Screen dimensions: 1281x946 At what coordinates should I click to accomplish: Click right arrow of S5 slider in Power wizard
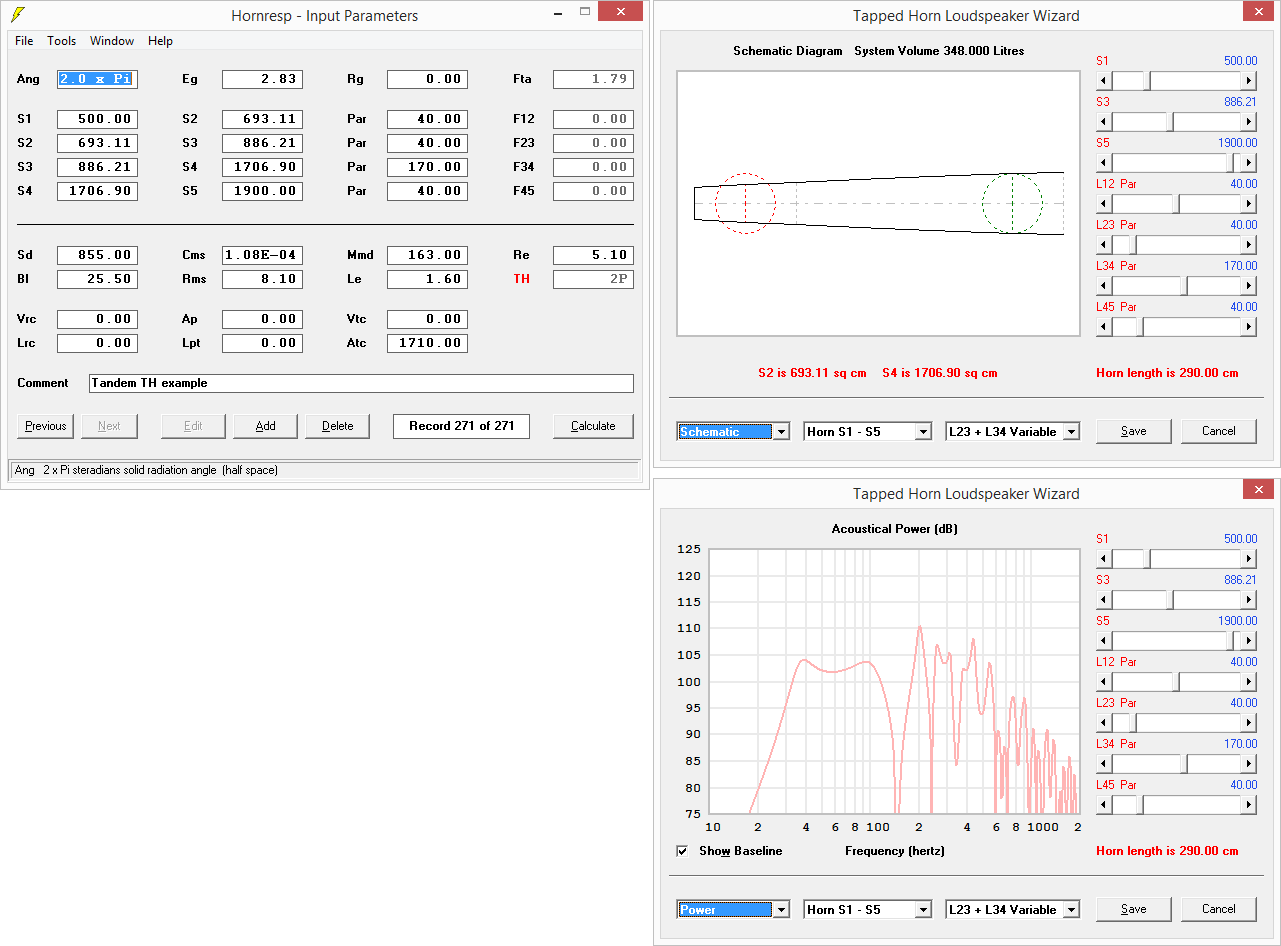(x=1249, y=641)
